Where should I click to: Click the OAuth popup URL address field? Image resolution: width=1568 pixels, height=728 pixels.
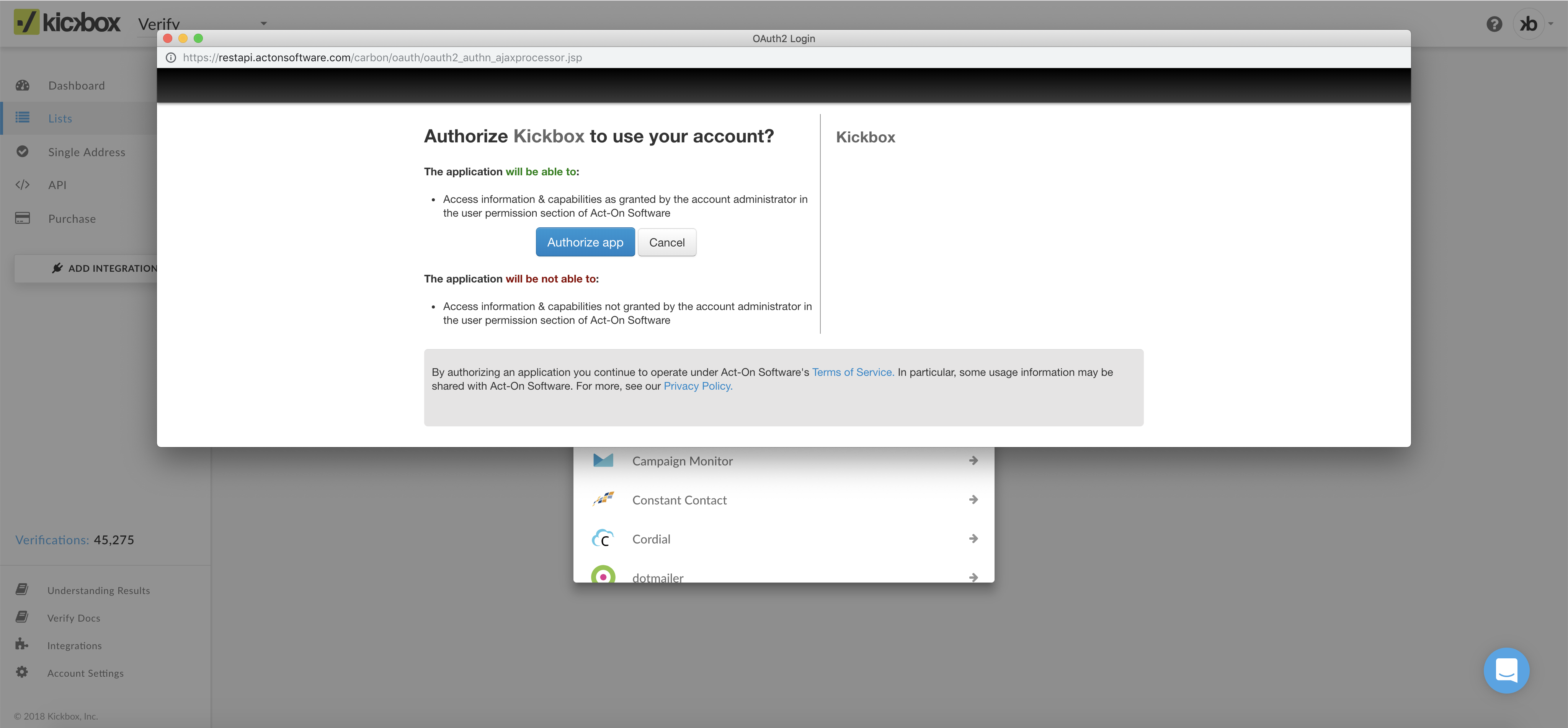coord(382,58)
